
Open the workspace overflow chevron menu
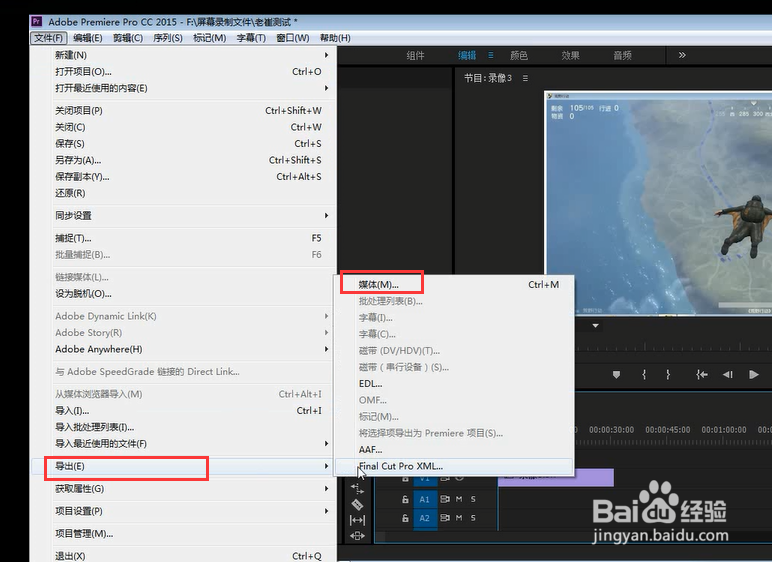[x=682, y=55]
